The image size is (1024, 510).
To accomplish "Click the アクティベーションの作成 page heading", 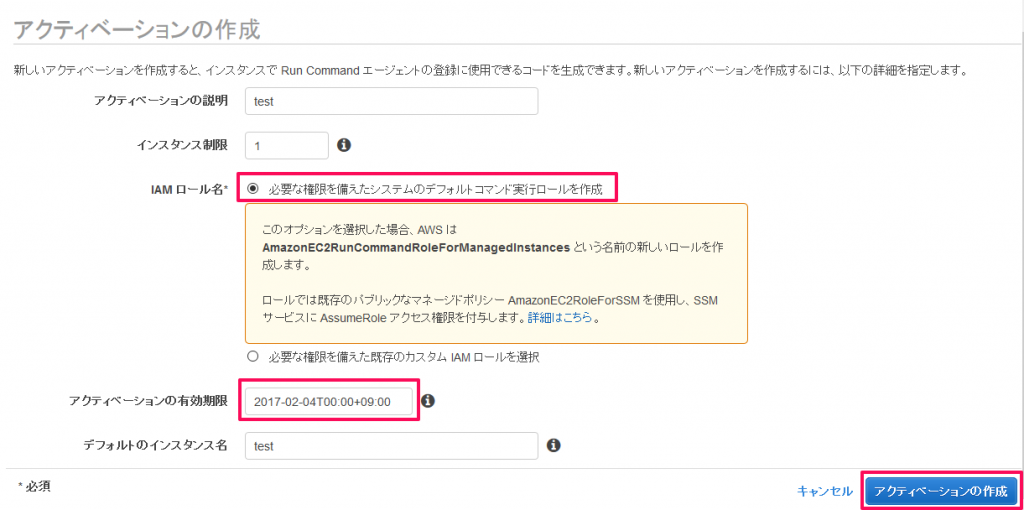I will (x=137, y=29).
